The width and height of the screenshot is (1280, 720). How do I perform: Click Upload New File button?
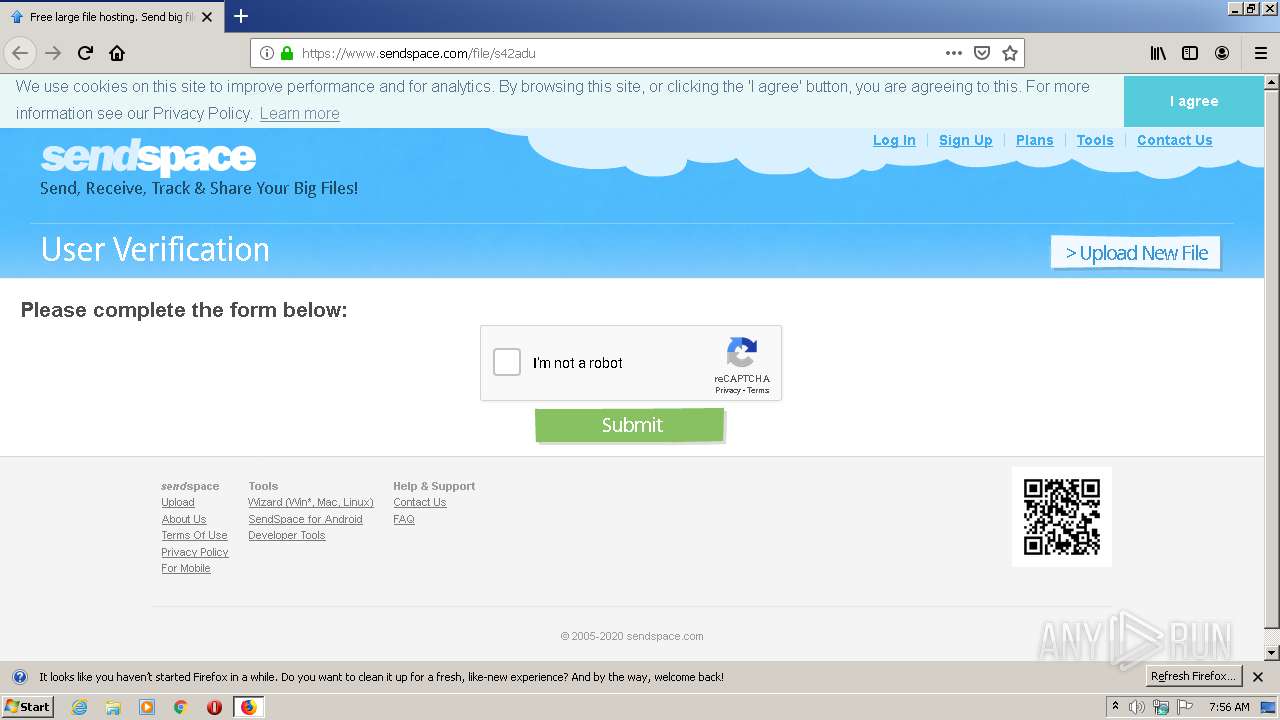tap(1136, 253)
